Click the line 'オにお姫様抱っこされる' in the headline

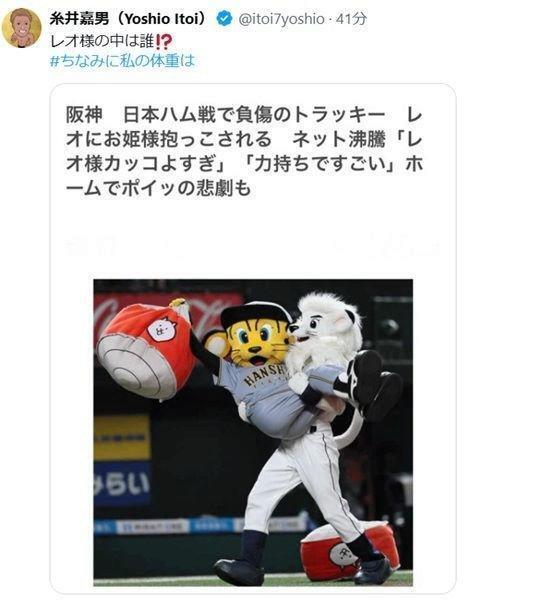[x=168, y=139]
